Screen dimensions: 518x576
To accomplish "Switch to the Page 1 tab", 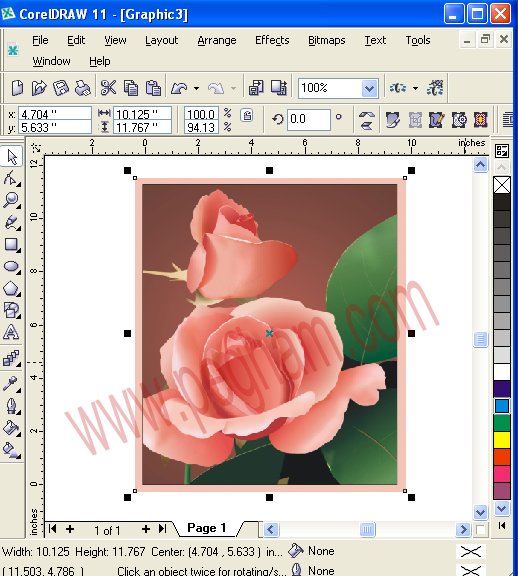I will click(x=207, y=528).
